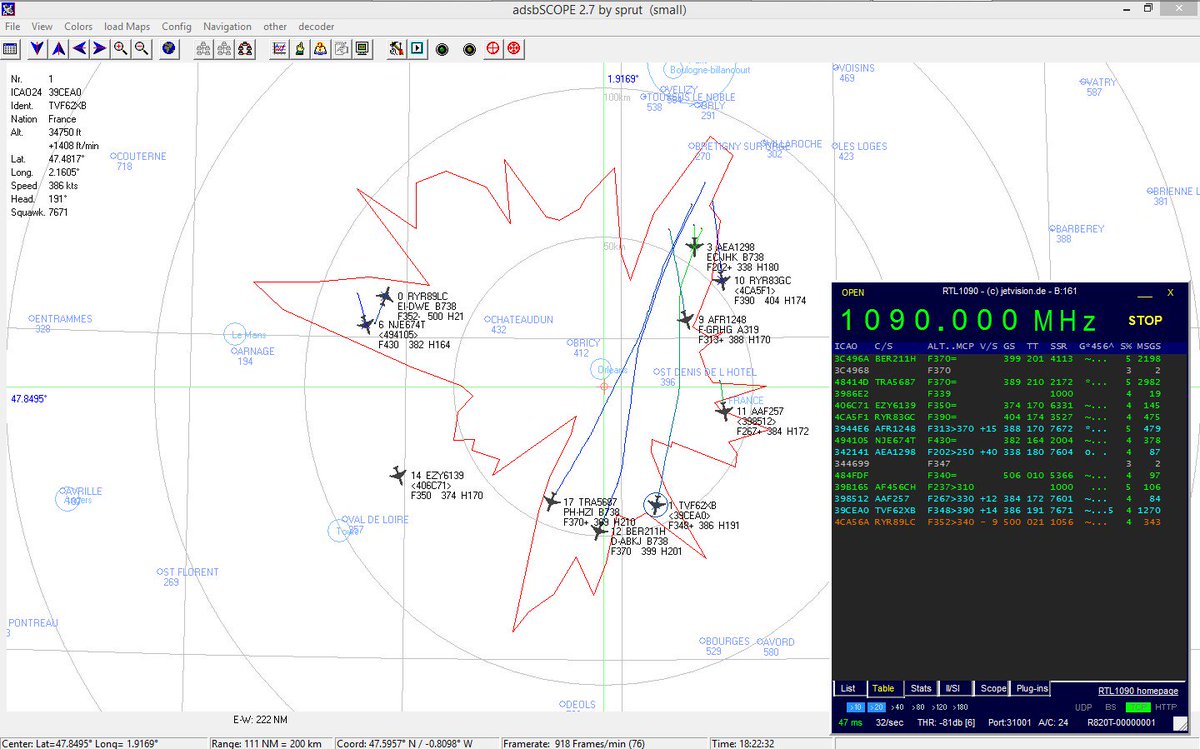Enable the HTTP output option

click(x=1166, y=707)
